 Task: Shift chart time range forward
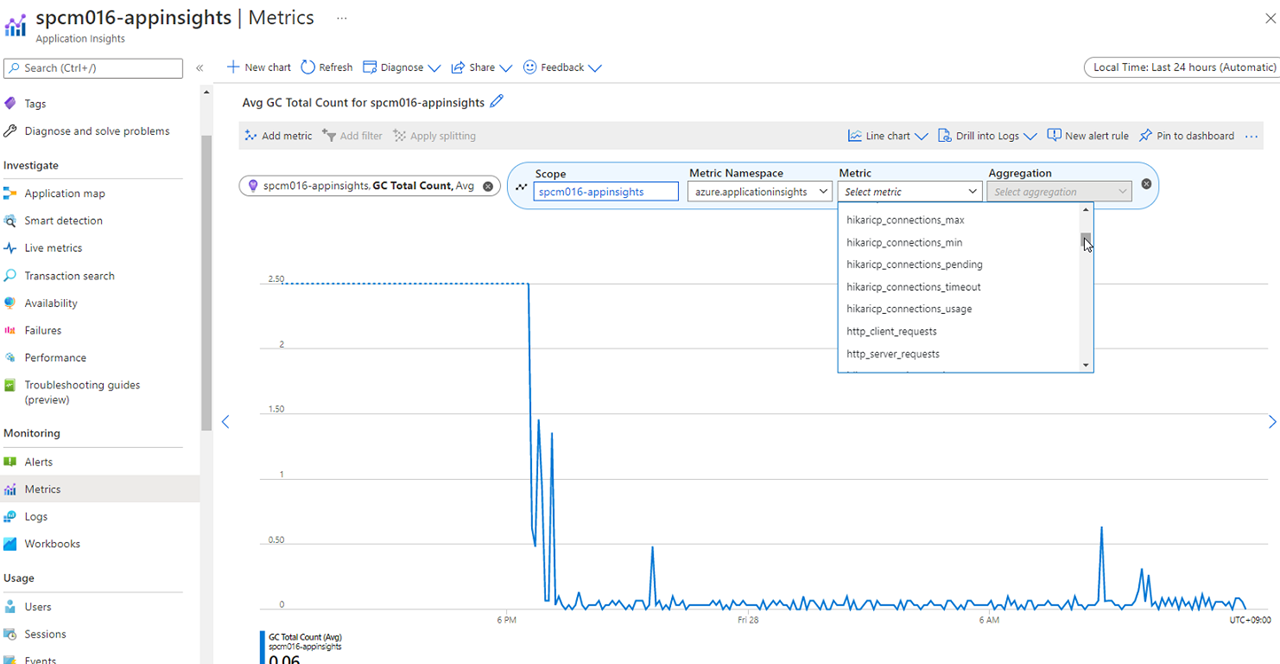1272,422
